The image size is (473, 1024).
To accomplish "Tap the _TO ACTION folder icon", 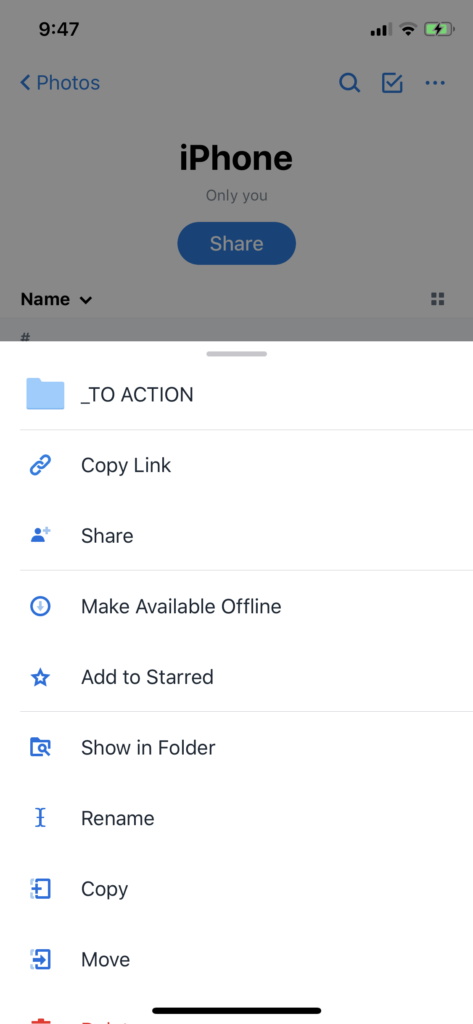I will pyautogui.click(x=45, y=394).
